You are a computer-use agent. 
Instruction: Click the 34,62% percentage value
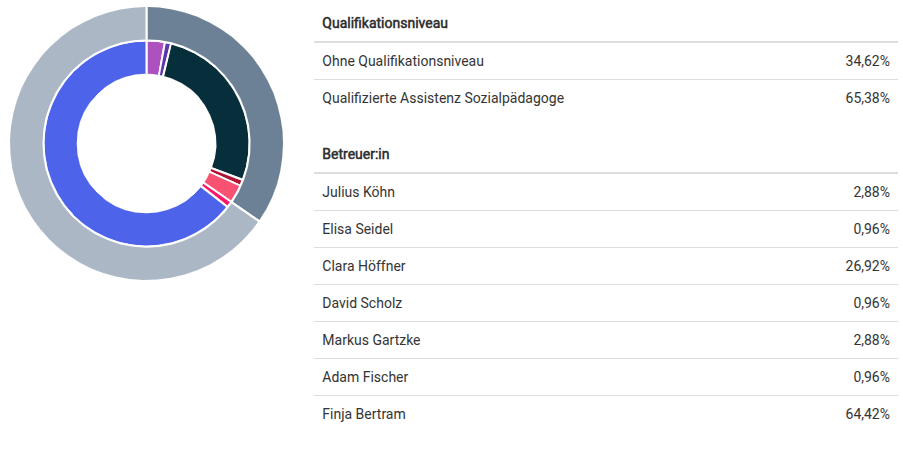click(x=867, y=61)
